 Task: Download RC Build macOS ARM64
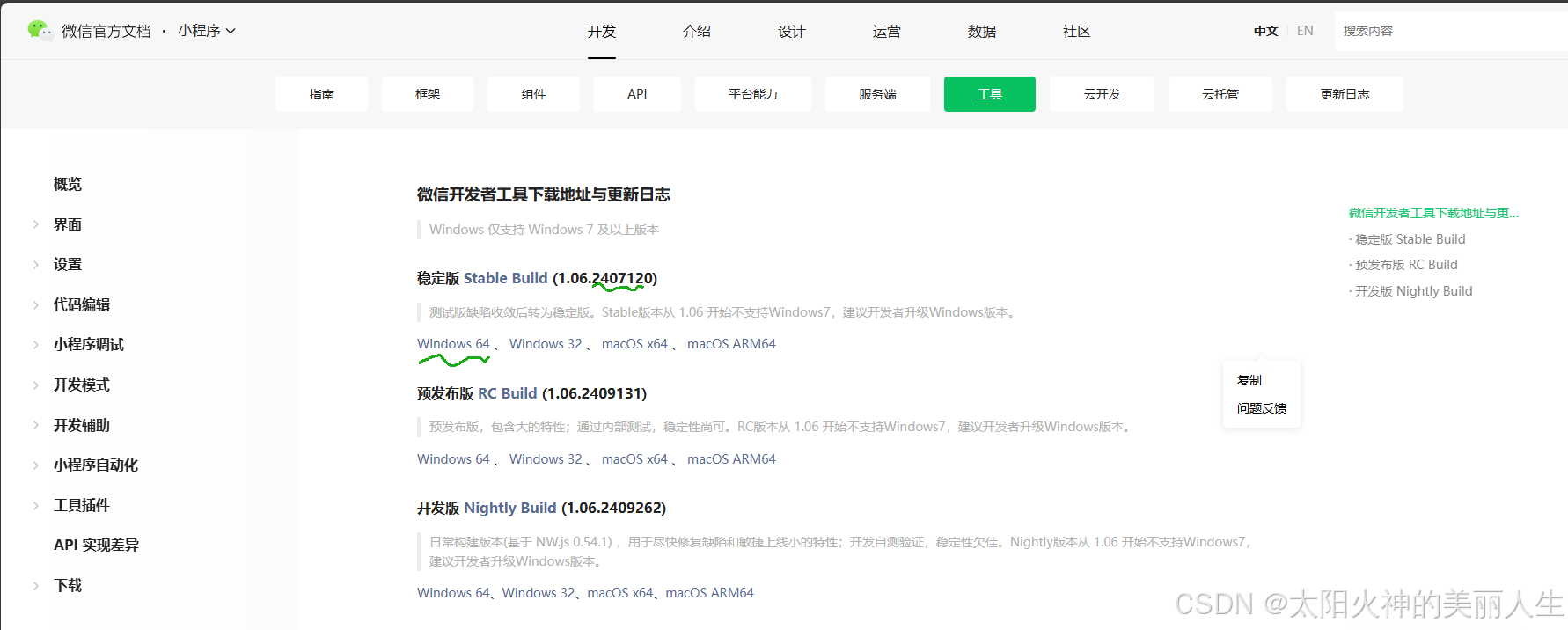[731, 459]
